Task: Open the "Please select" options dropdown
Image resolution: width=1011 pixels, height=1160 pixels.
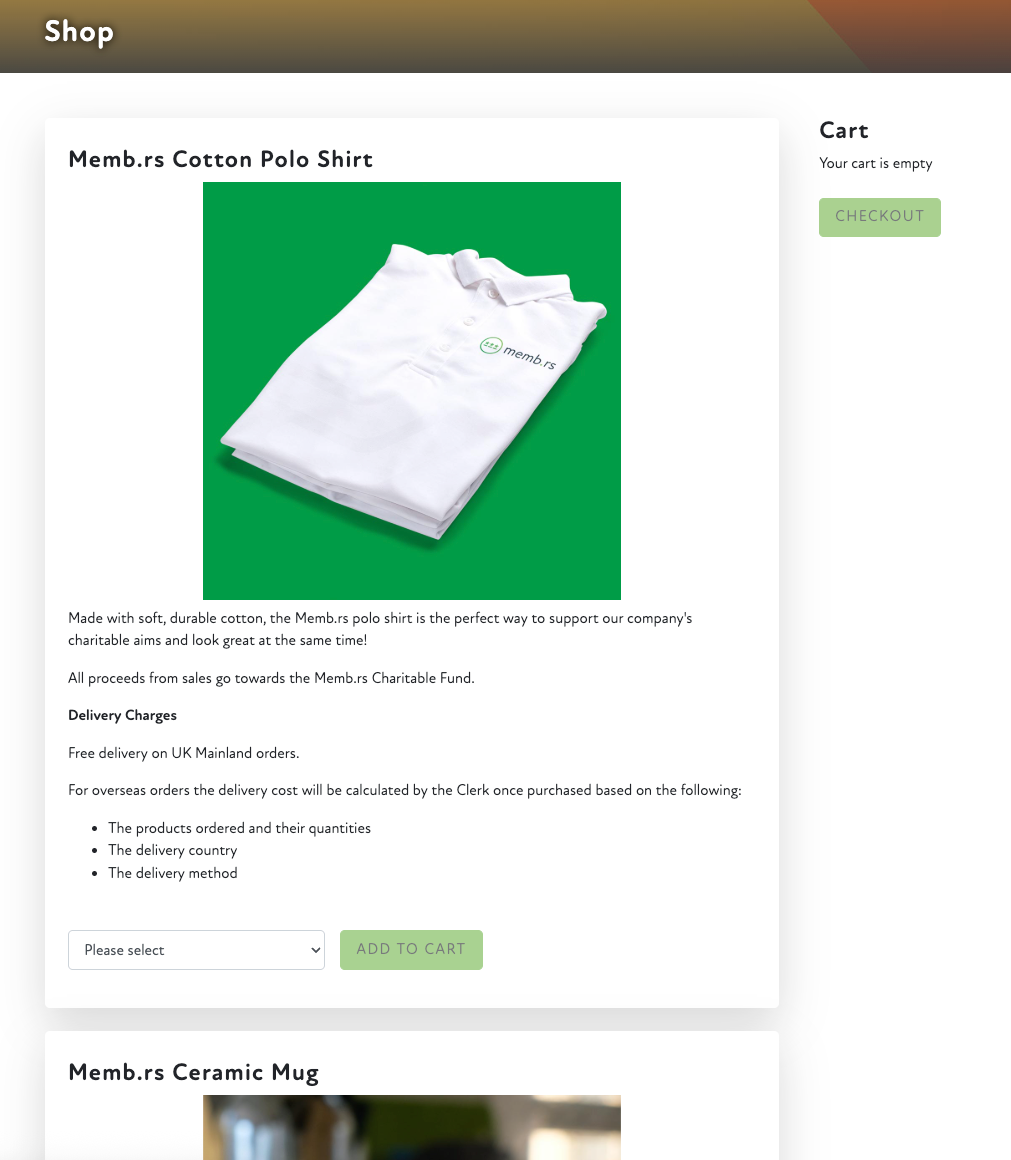Action: tap(196, 950)
